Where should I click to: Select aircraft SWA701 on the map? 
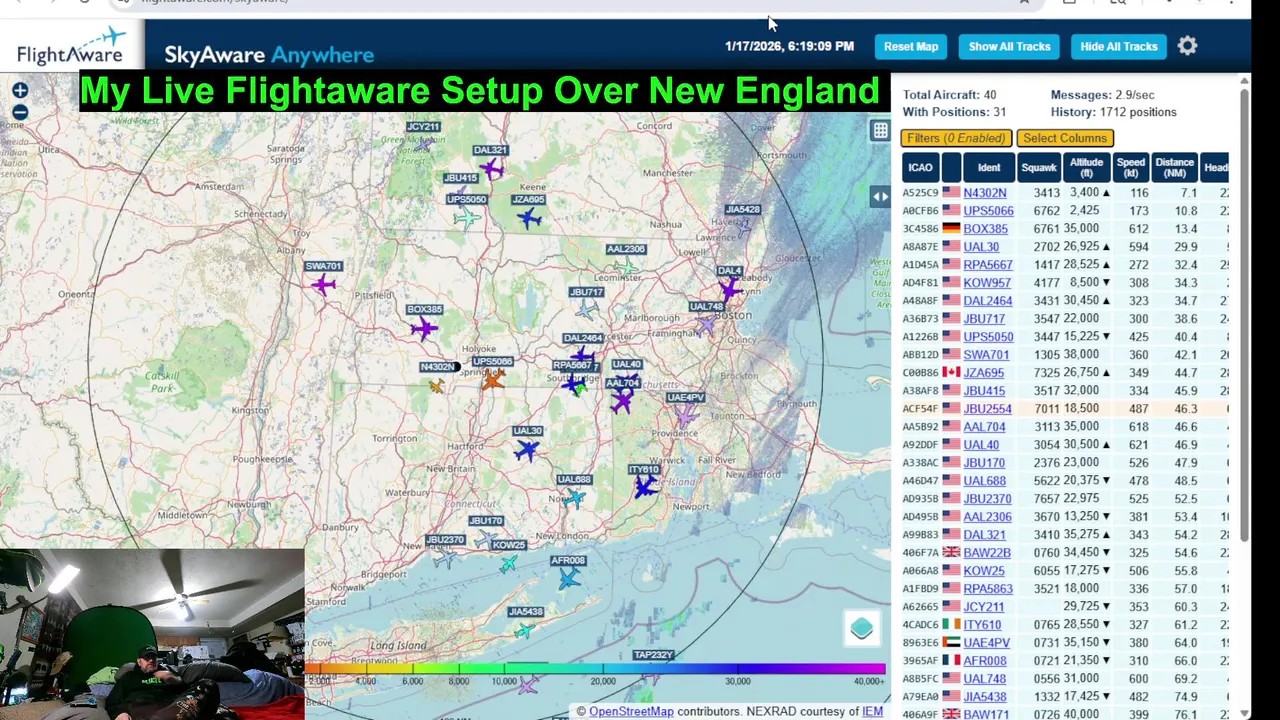[x=323, y=285]
